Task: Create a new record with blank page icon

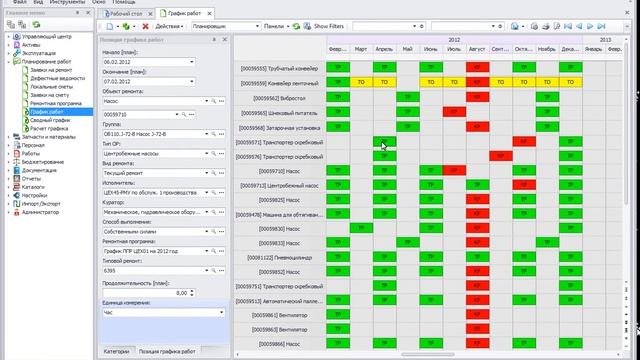Action: [x=110, y=26]
